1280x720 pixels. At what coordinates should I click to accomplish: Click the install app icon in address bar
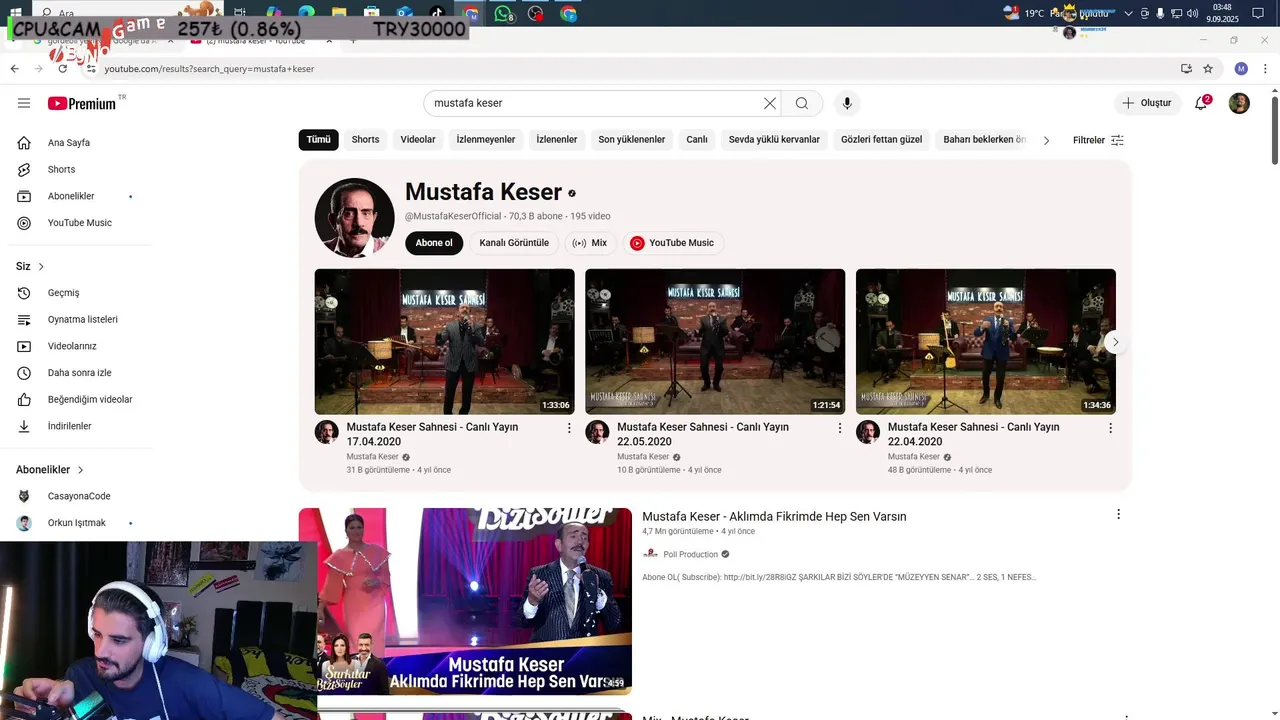point(1186,69)
